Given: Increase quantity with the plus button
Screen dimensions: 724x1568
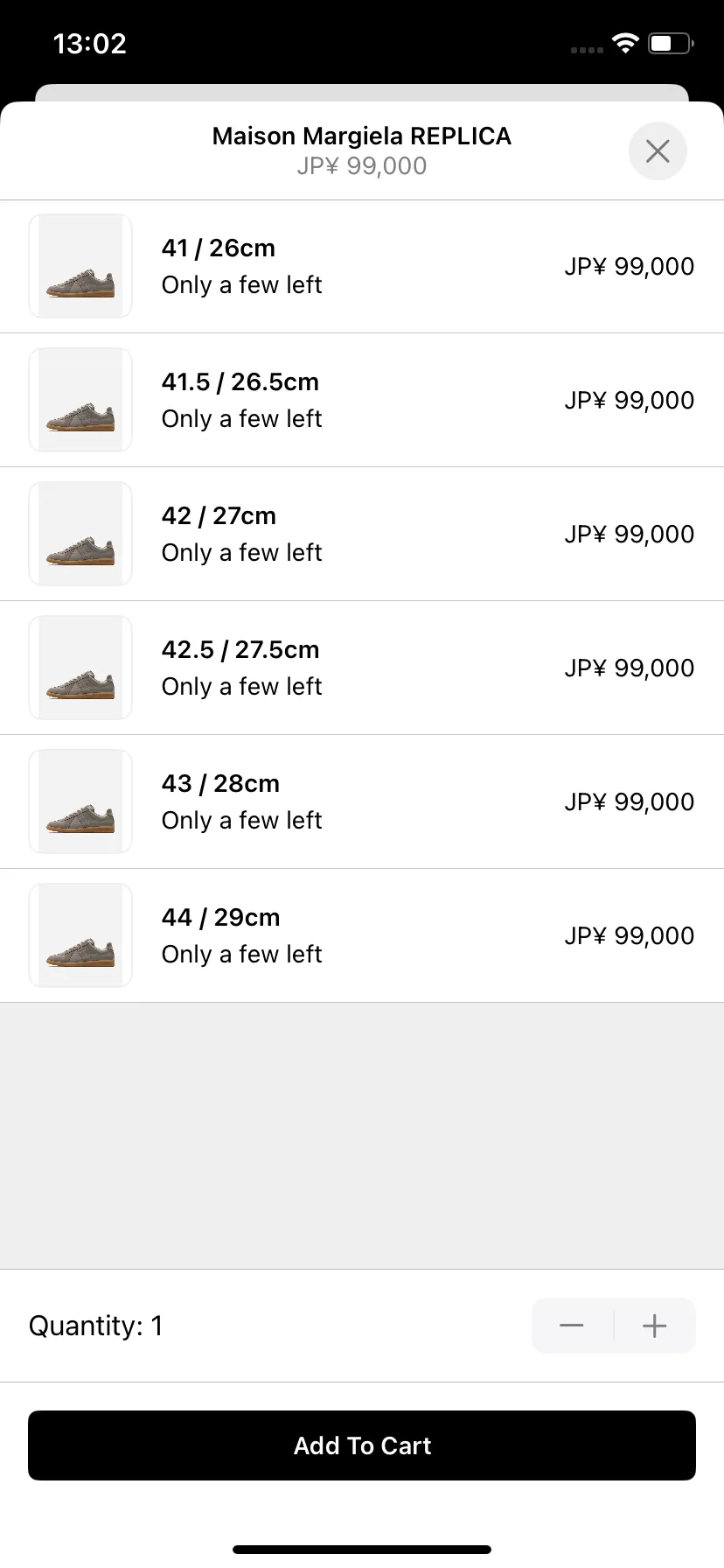Looking at the screenshot, I should (654, 1326).
